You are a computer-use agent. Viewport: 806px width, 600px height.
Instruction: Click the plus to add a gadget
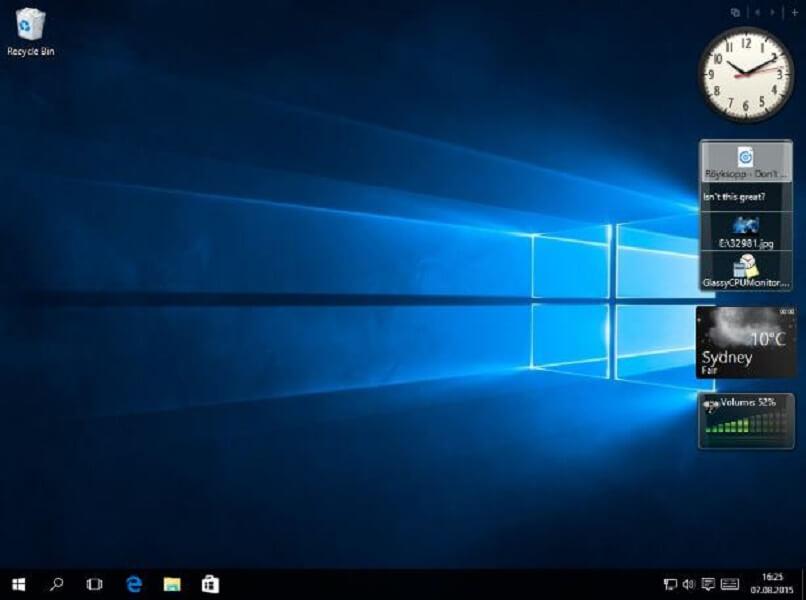[796, 12]
